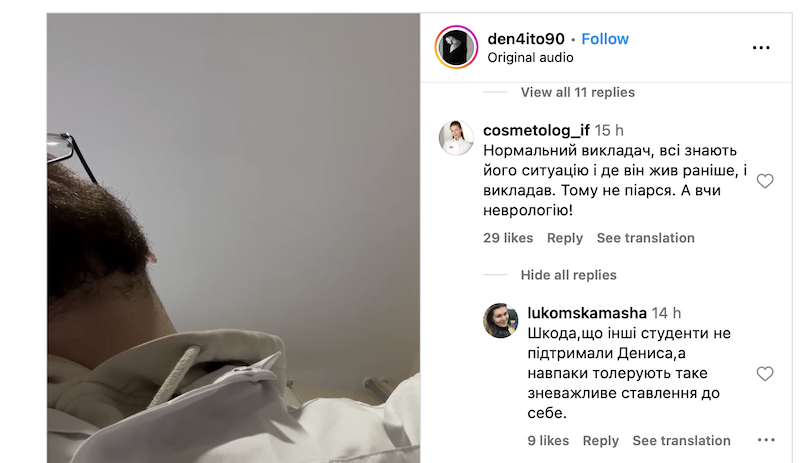Click the video to pause playback
This screenshot has width=800, height=463.
[x=233, y=238]
